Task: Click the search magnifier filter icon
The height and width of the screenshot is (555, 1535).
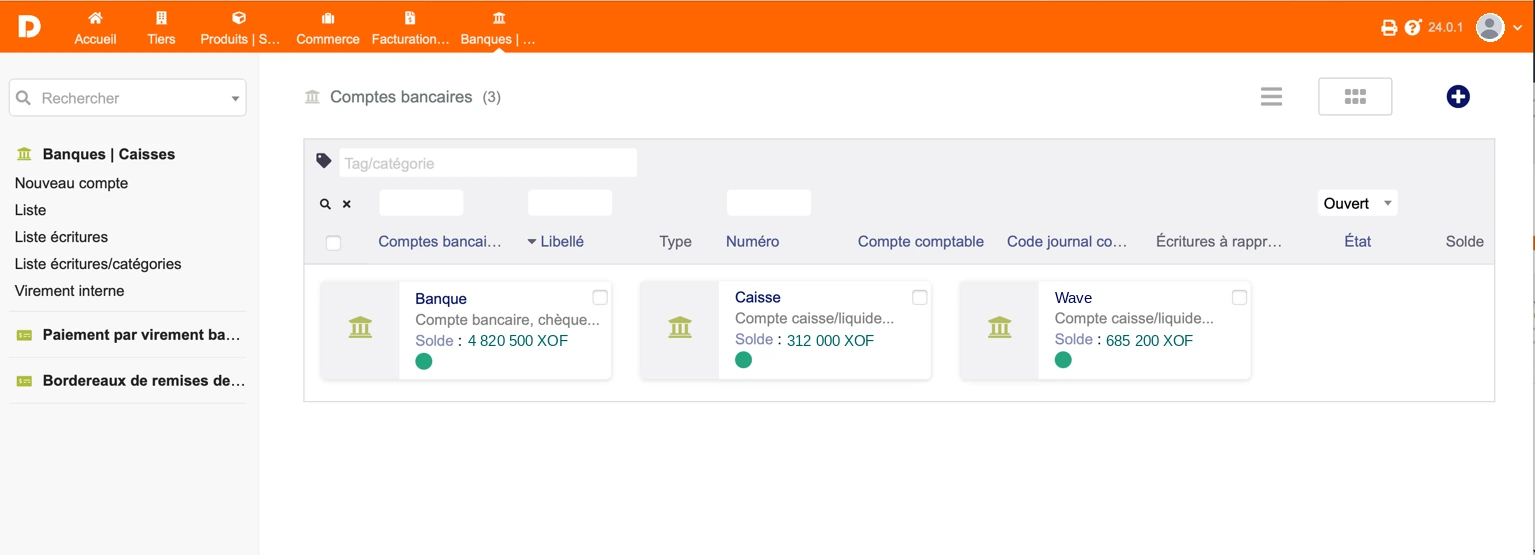Action: (325, 204)
